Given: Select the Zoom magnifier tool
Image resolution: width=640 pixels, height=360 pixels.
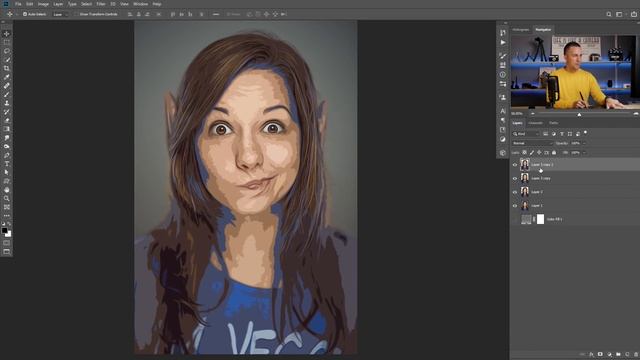Looking at the screenshot, I should tap(7, 198).
